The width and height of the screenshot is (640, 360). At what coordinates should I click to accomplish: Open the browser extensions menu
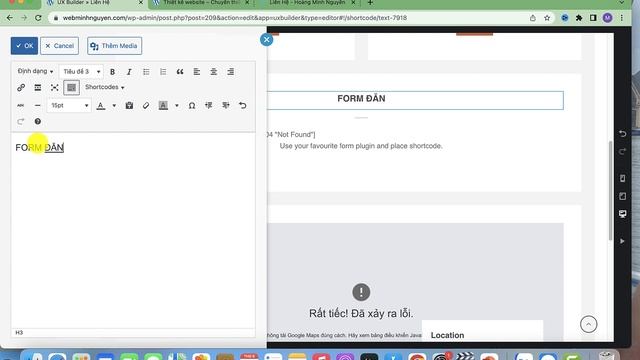[579, 18]
